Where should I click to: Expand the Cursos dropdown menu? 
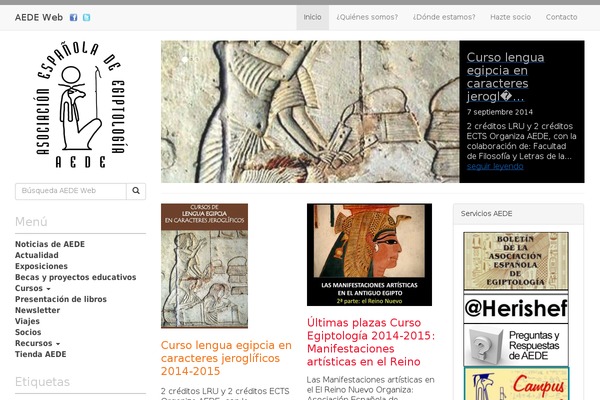33,288
